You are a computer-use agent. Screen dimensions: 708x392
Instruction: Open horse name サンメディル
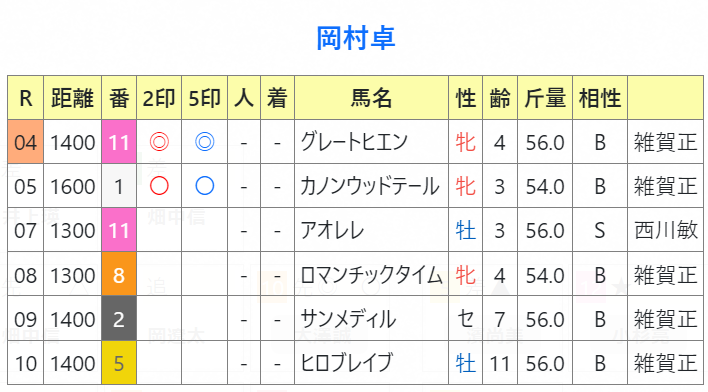(x=348, y=319)
